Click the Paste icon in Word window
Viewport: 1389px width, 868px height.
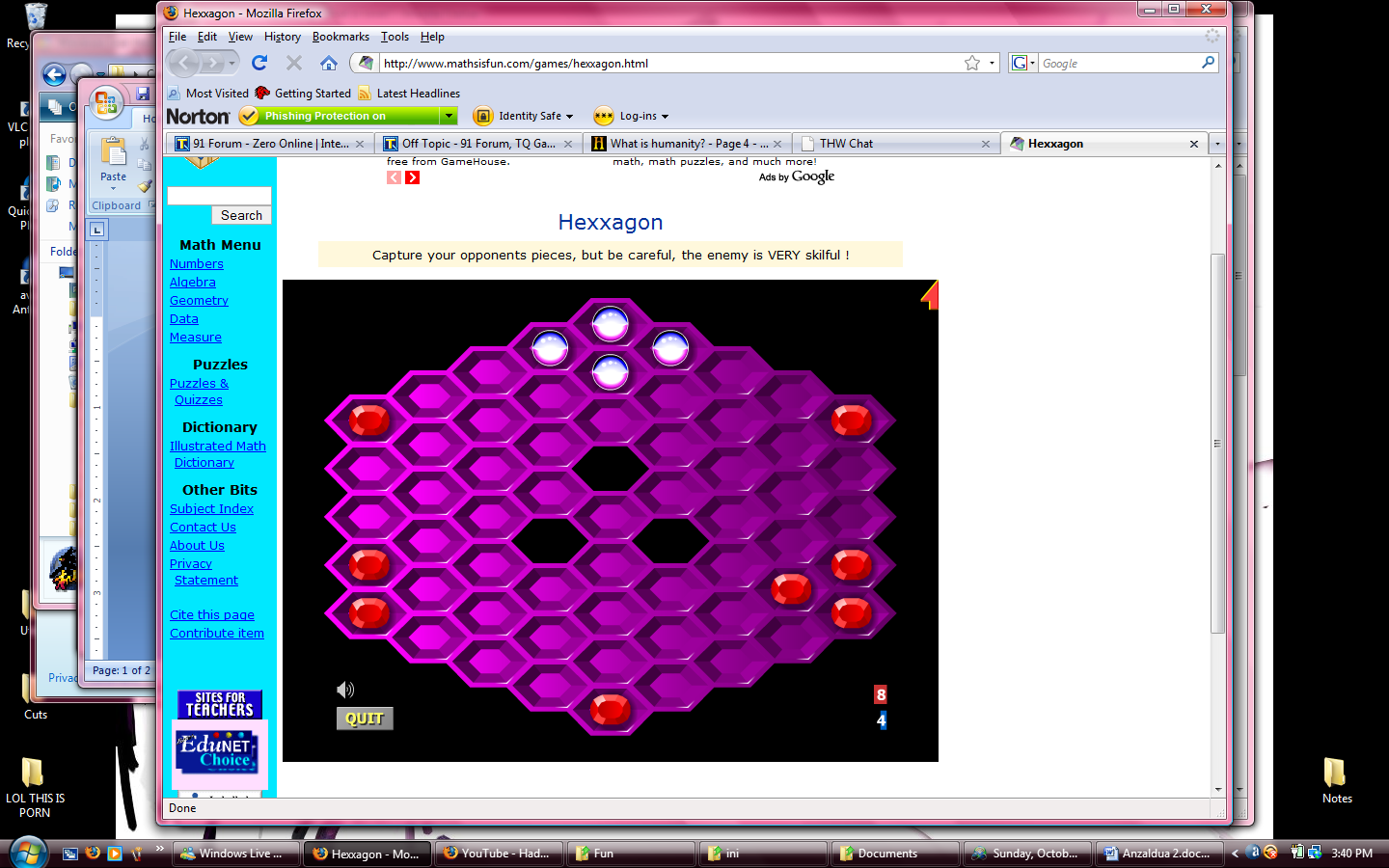113,151
